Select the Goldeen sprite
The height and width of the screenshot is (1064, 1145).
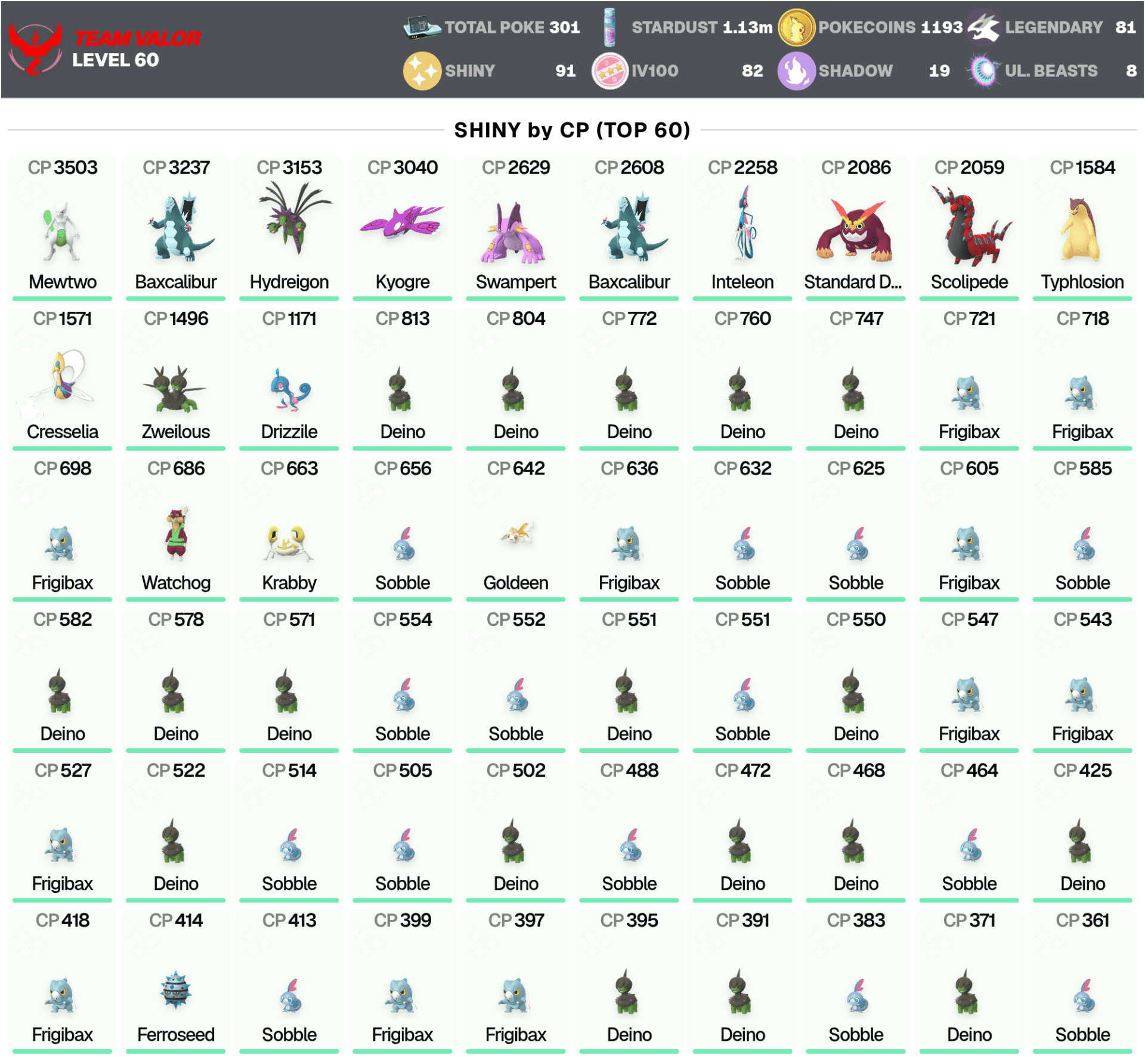point(516,533)
